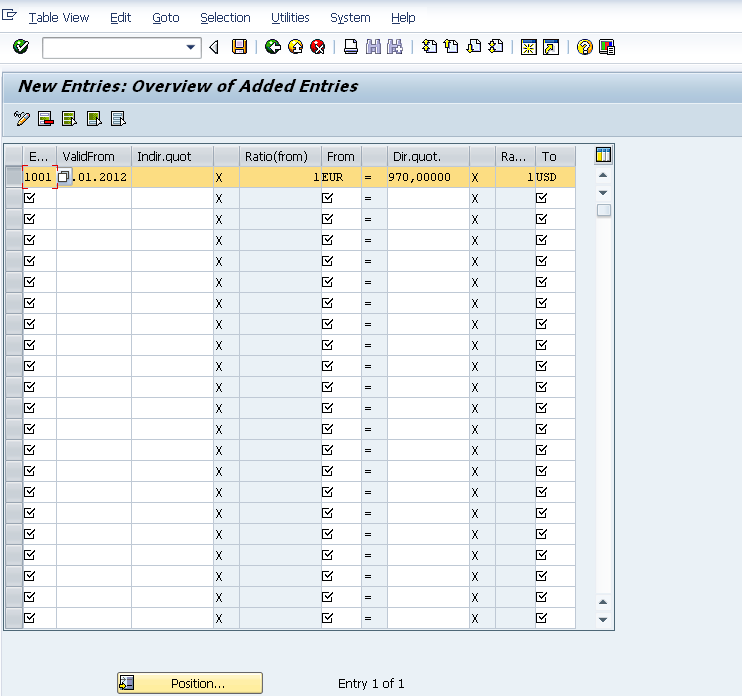Open the Table View menu
Image resolution: width=742 pixels, height=696 pixels.
[59, 18]
